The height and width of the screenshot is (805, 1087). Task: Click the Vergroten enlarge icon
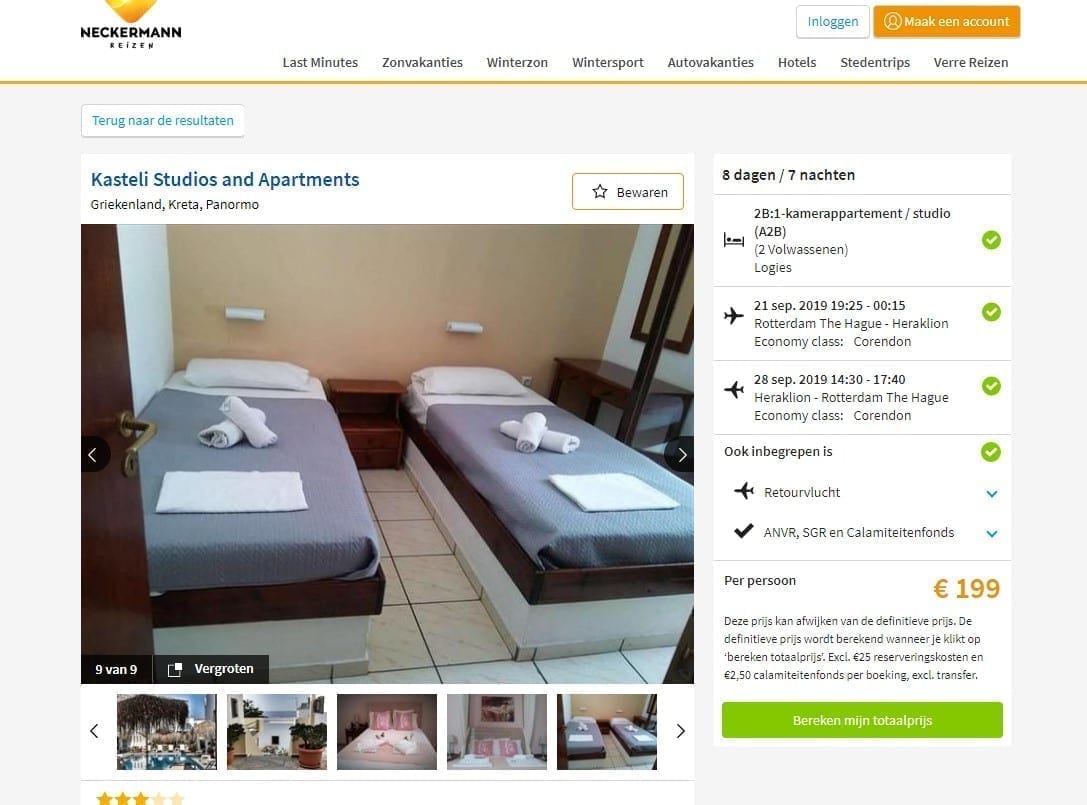(x=175, y=669)
